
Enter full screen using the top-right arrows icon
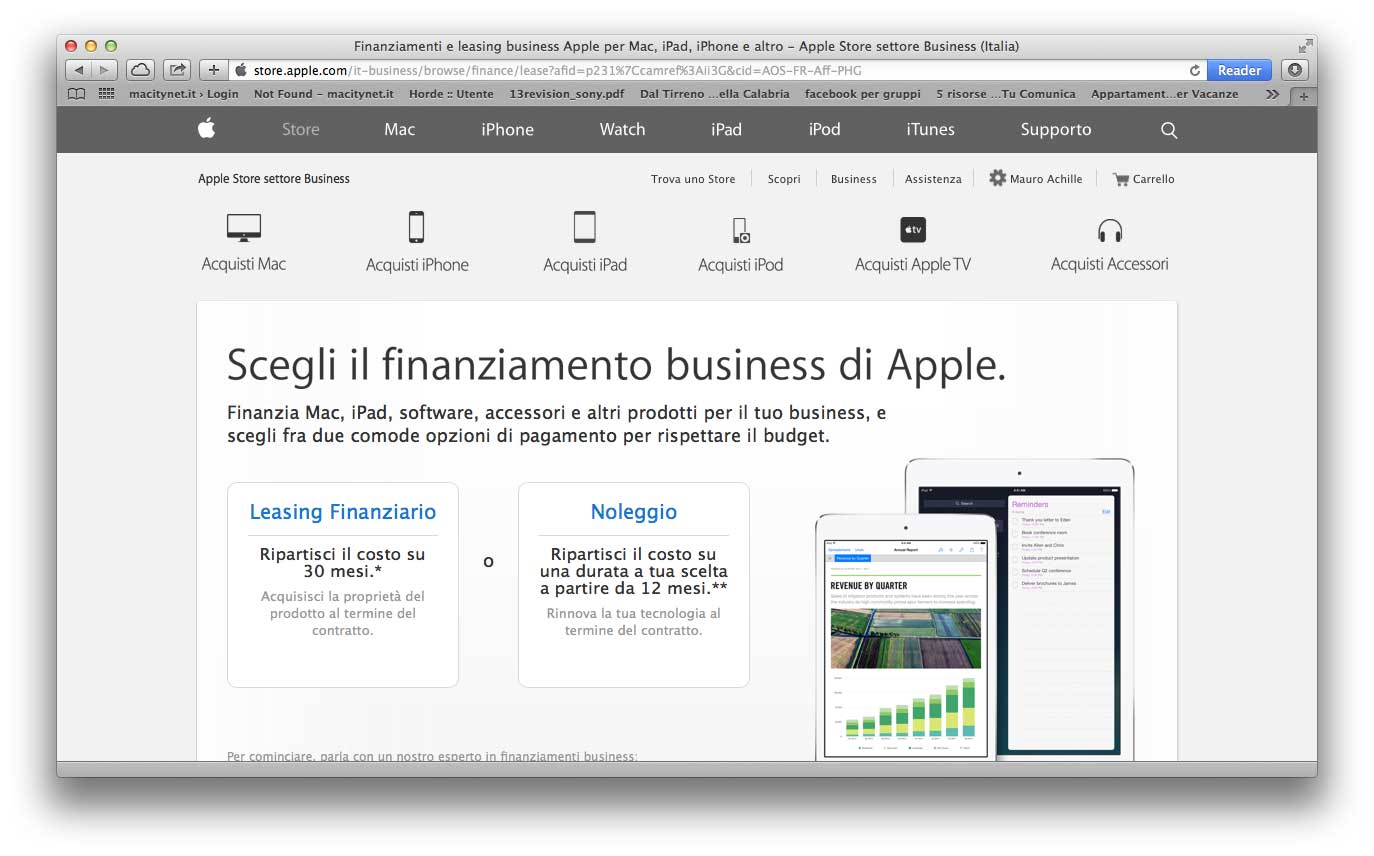point(1305,46)
